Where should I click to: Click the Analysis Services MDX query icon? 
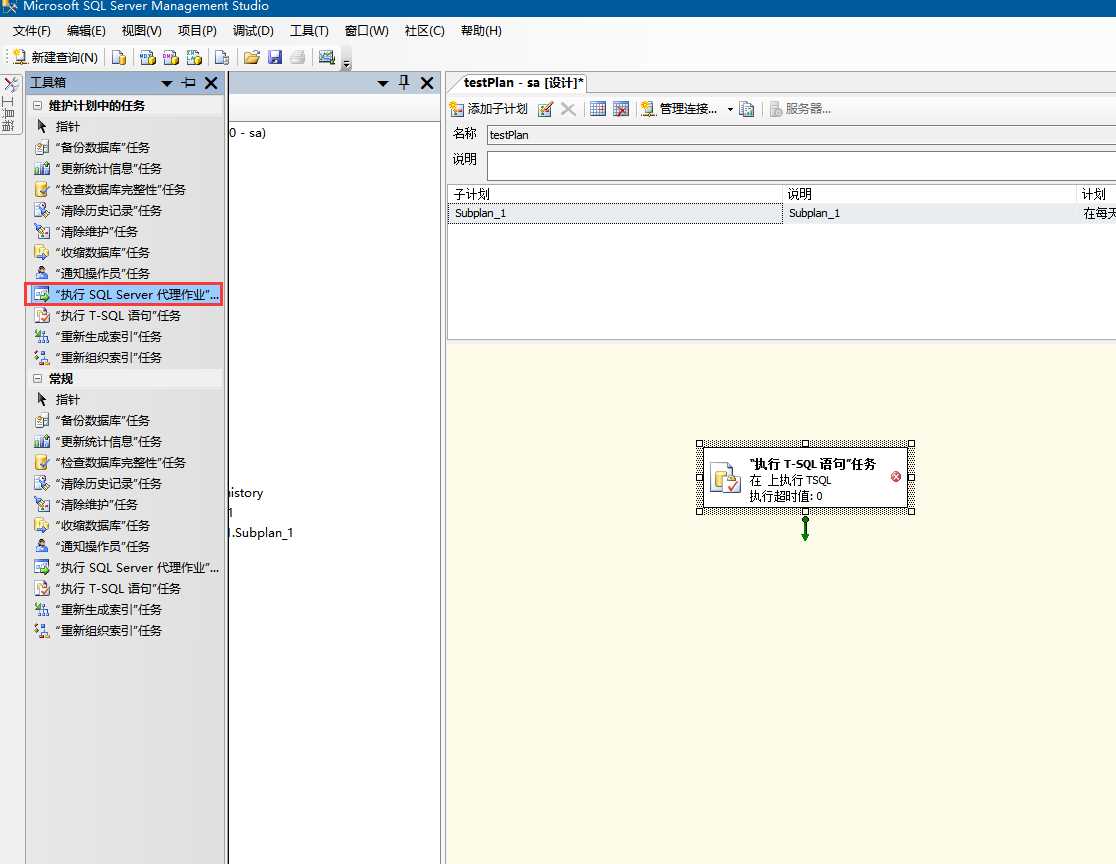pyautogui.click(x=147, y=58)
